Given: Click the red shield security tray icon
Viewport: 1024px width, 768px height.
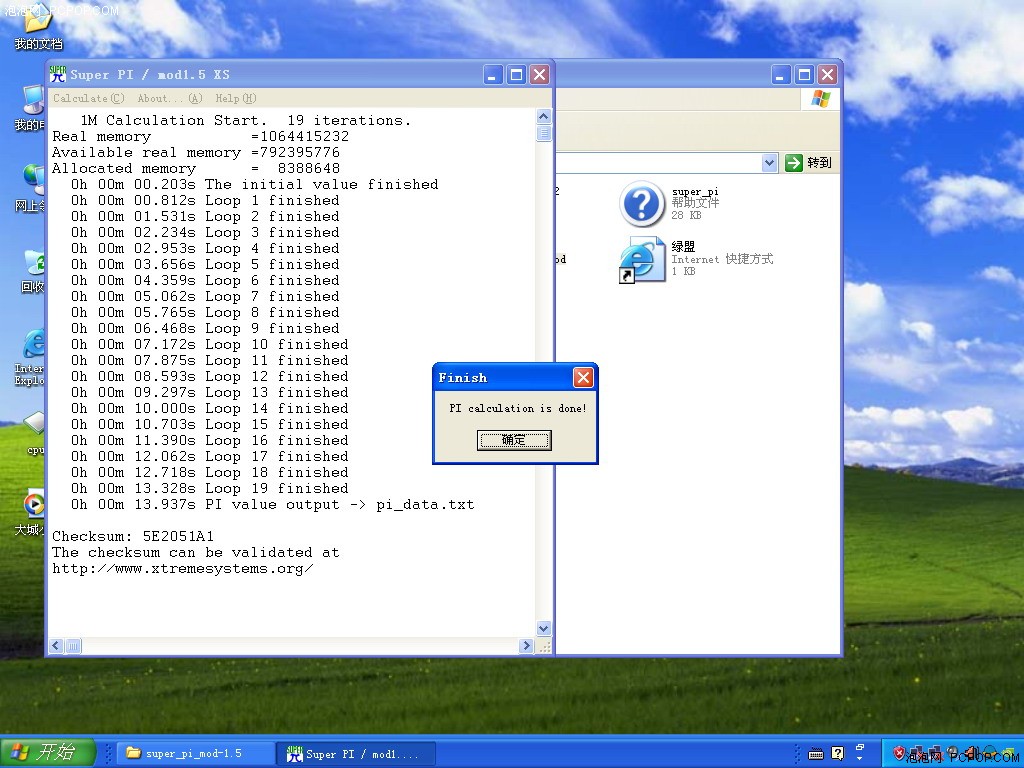Looking at the screenshot, I should 899,754.
